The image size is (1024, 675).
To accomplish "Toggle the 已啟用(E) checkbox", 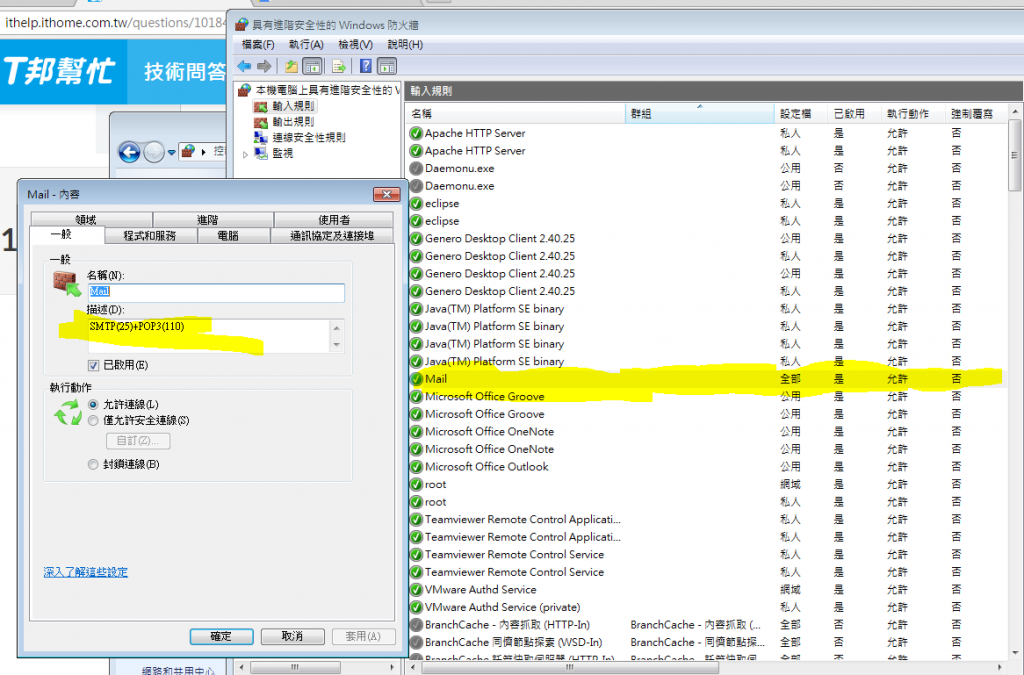I will [x=93, y=366].
